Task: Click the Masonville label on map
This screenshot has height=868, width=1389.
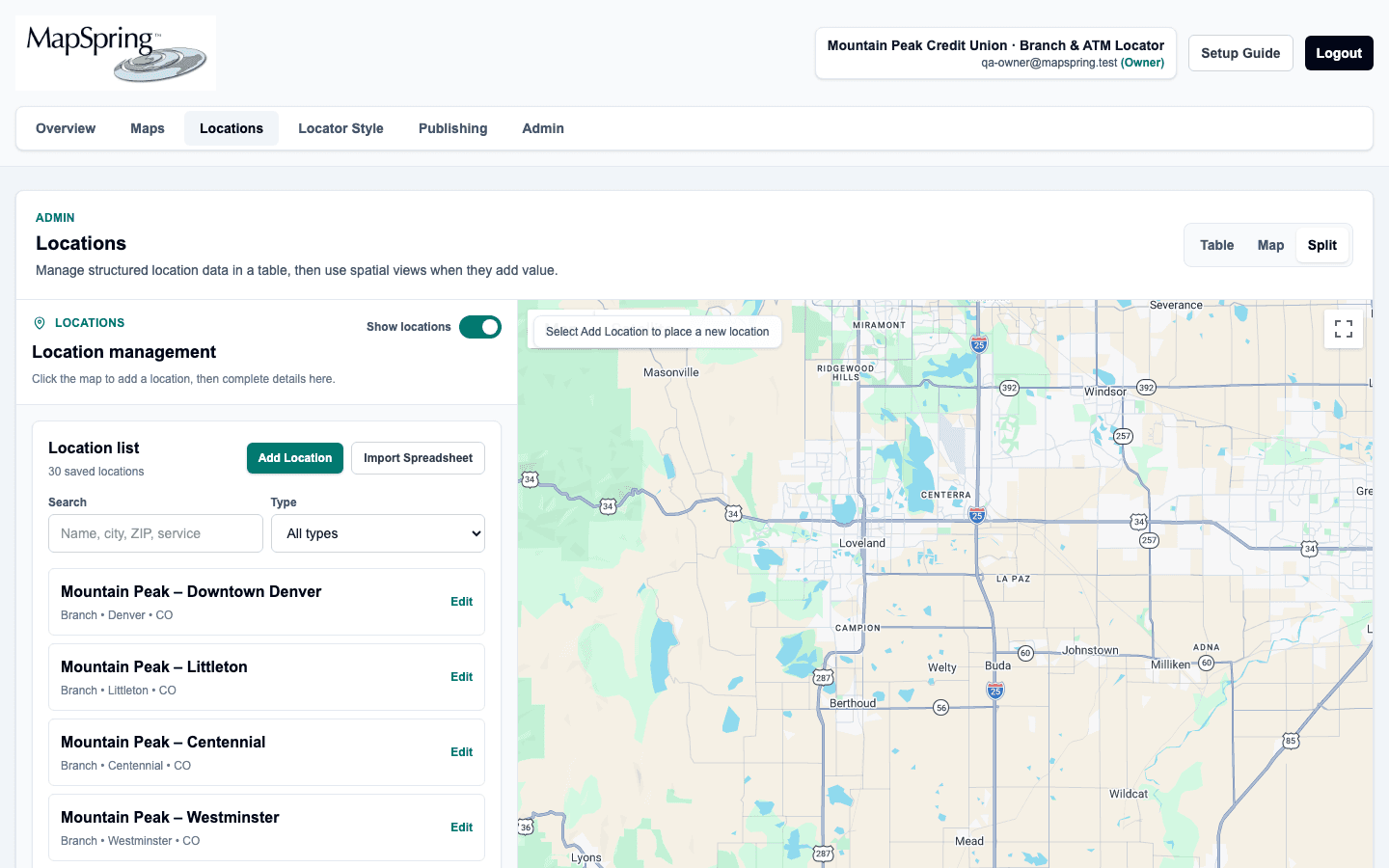Action: [x=671, y=372]
